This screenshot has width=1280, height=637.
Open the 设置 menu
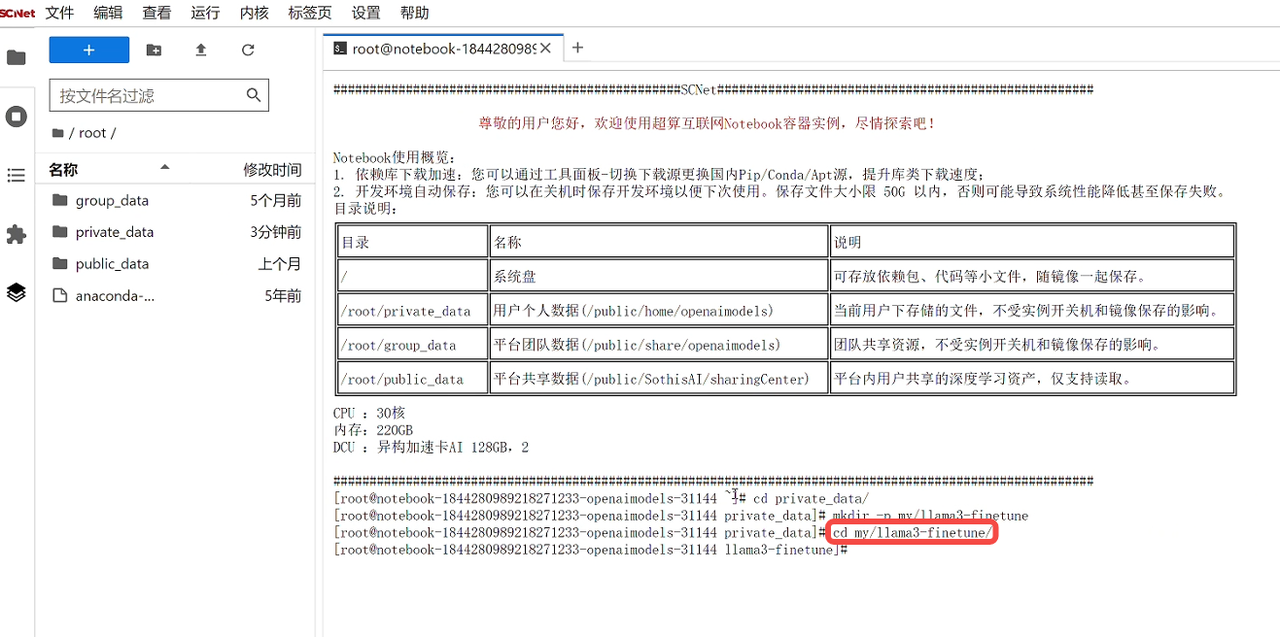(366, 13)
